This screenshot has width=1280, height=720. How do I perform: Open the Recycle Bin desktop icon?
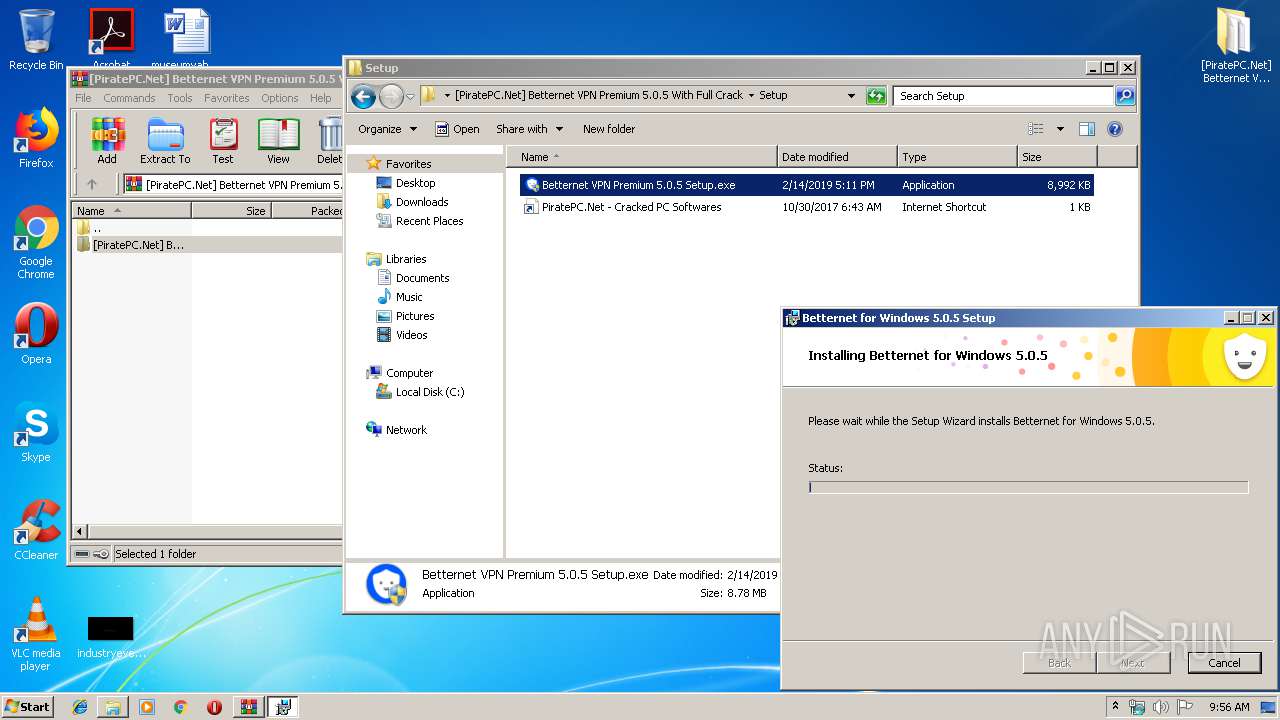[36, 40]
